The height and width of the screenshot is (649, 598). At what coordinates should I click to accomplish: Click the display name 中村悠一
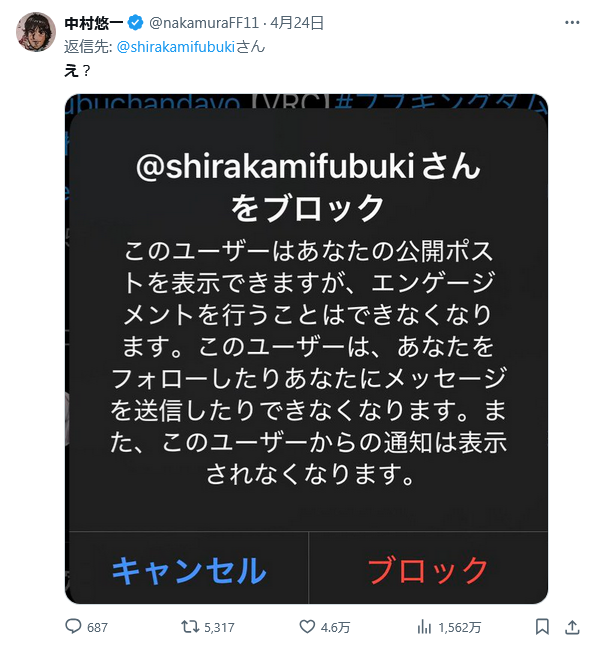(94, 23)
